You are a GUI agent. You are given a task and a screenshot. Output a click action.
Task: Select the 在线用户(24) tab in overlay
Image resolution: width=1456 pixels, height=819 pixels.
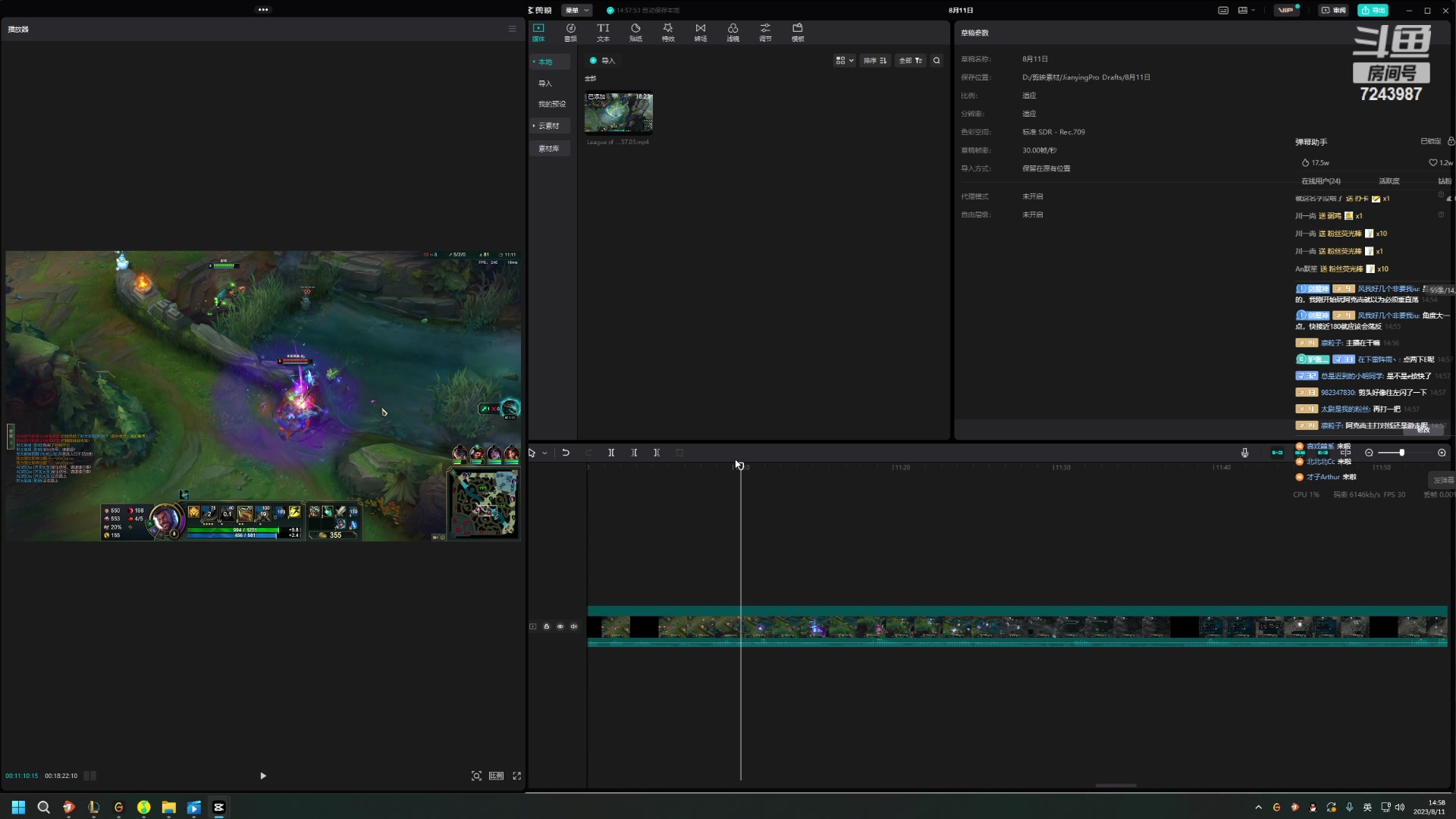[x=1321, y=181]
